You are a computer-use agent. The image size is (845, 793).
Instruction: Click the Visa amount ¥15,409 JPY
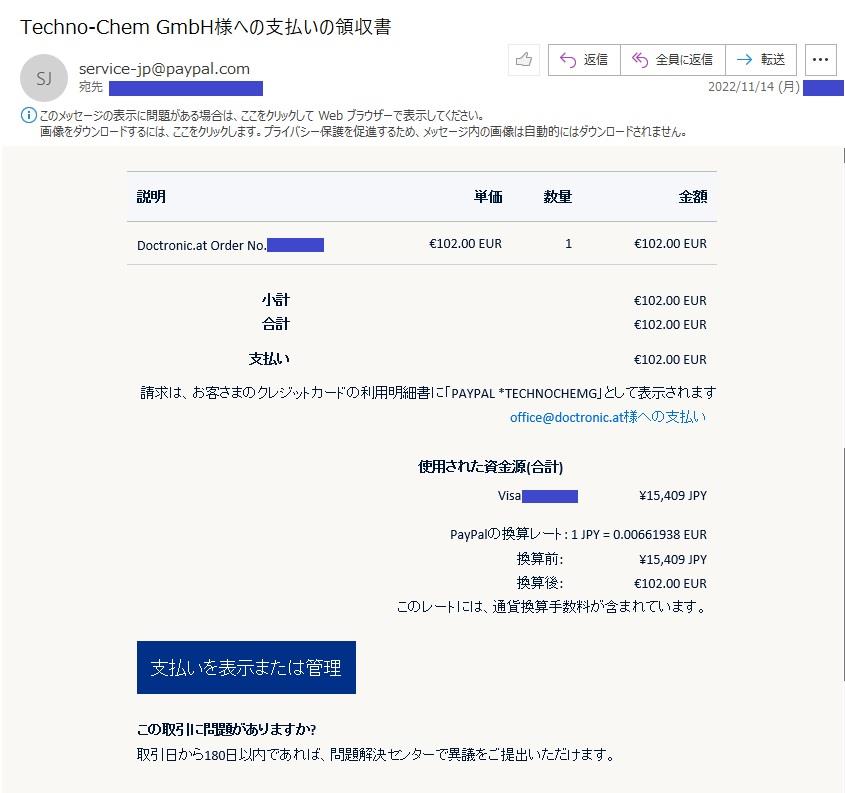tap(673, 496)
